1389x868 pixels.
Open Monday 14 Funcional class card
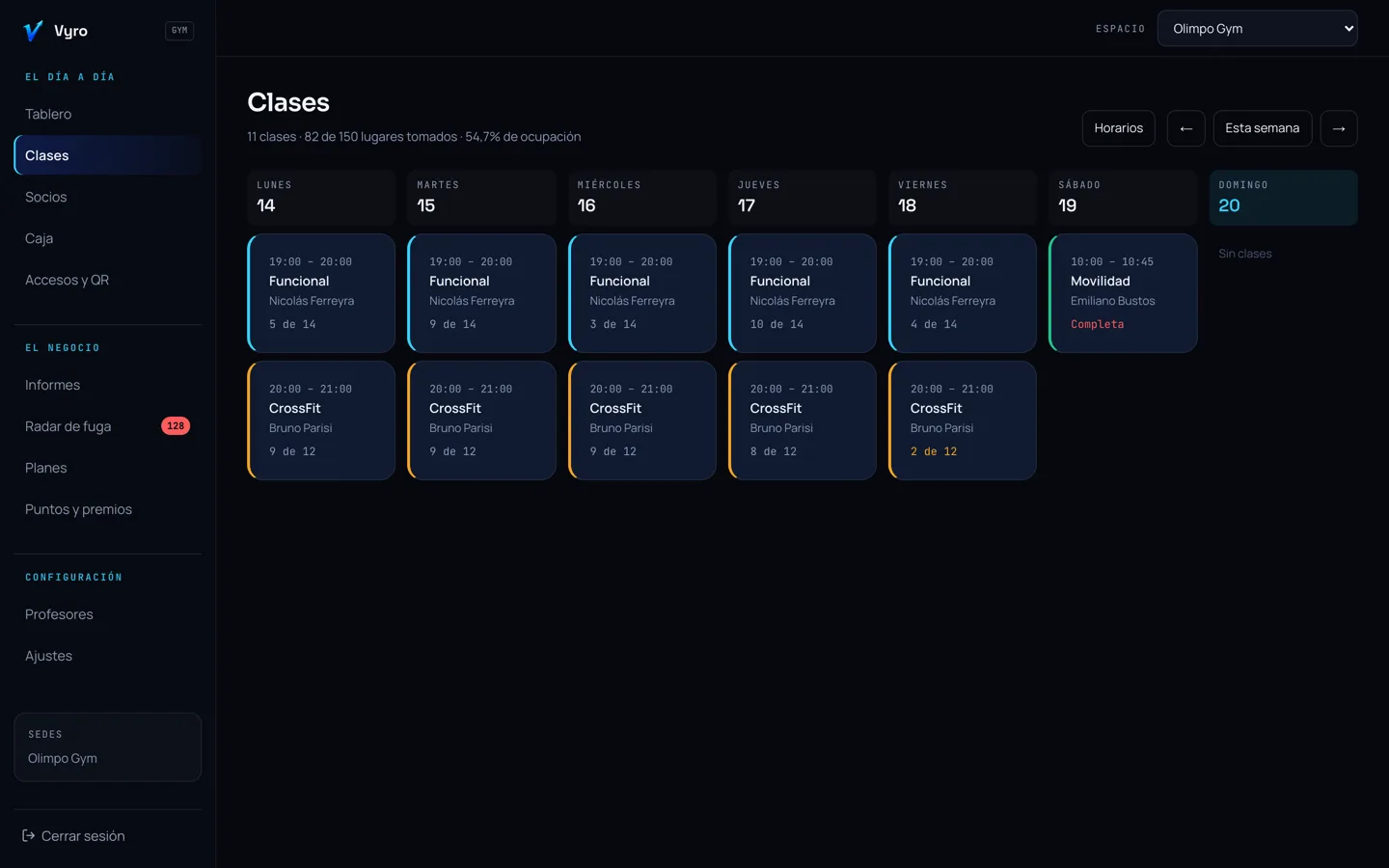321,293
